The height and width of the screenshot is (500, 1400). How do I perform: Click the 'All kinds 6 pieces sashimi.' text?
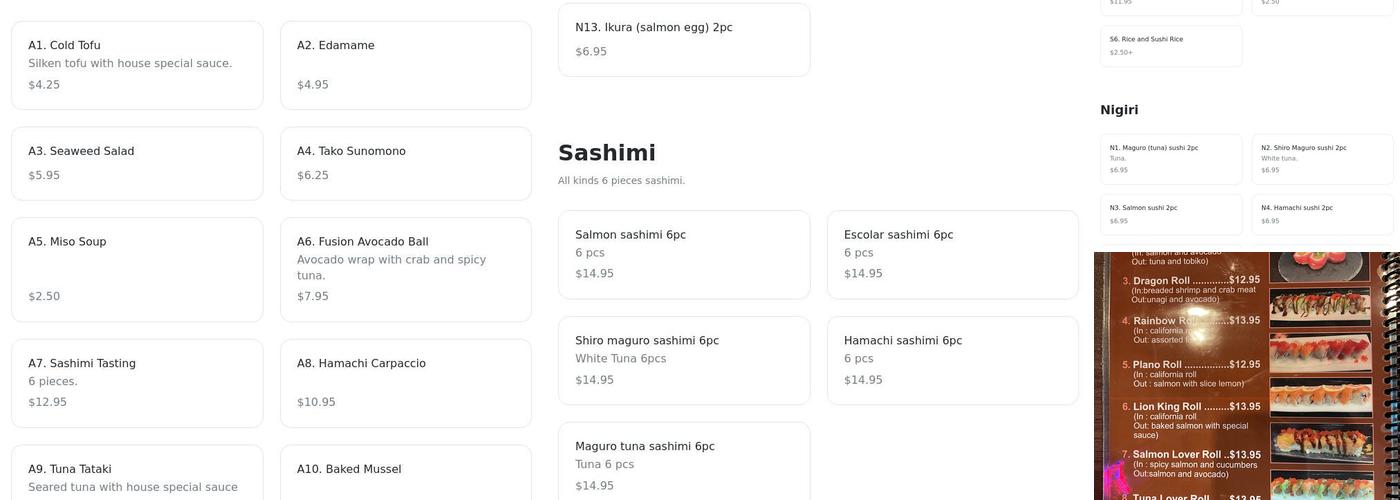point(621,181)
